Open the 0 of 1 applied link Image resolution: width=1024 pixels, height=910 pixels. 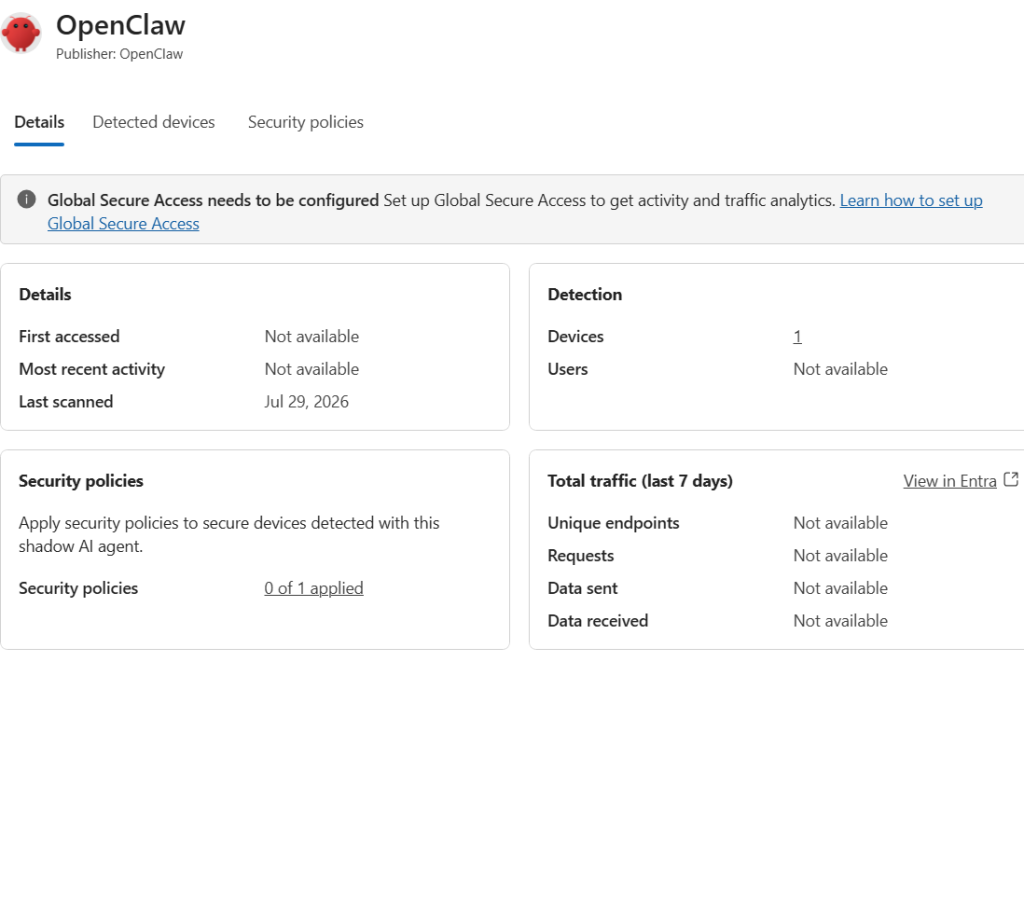click(x=313, y=588)
